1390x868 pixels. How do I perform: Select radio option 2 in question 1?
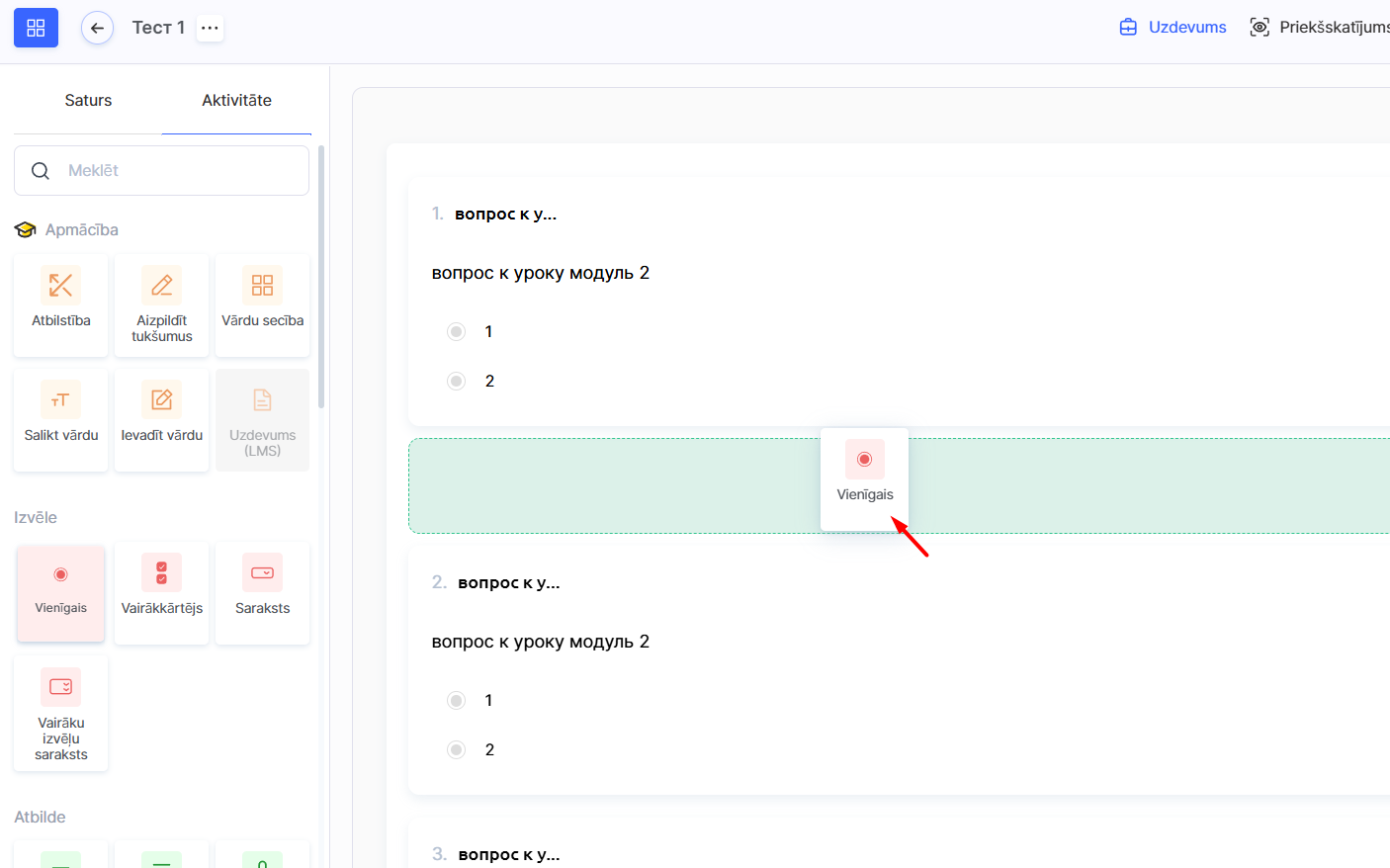coord(456,381)
